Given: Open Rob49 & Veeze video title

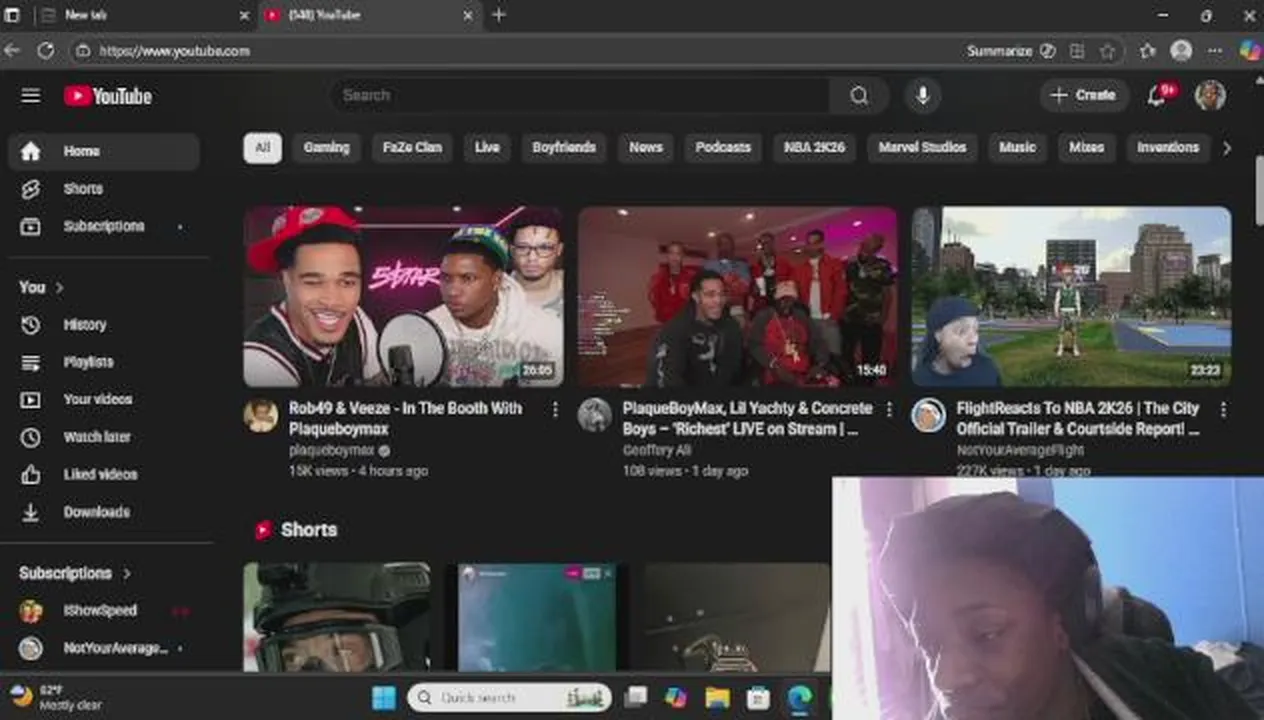Looking at the screenshot, I should (405, 419).
